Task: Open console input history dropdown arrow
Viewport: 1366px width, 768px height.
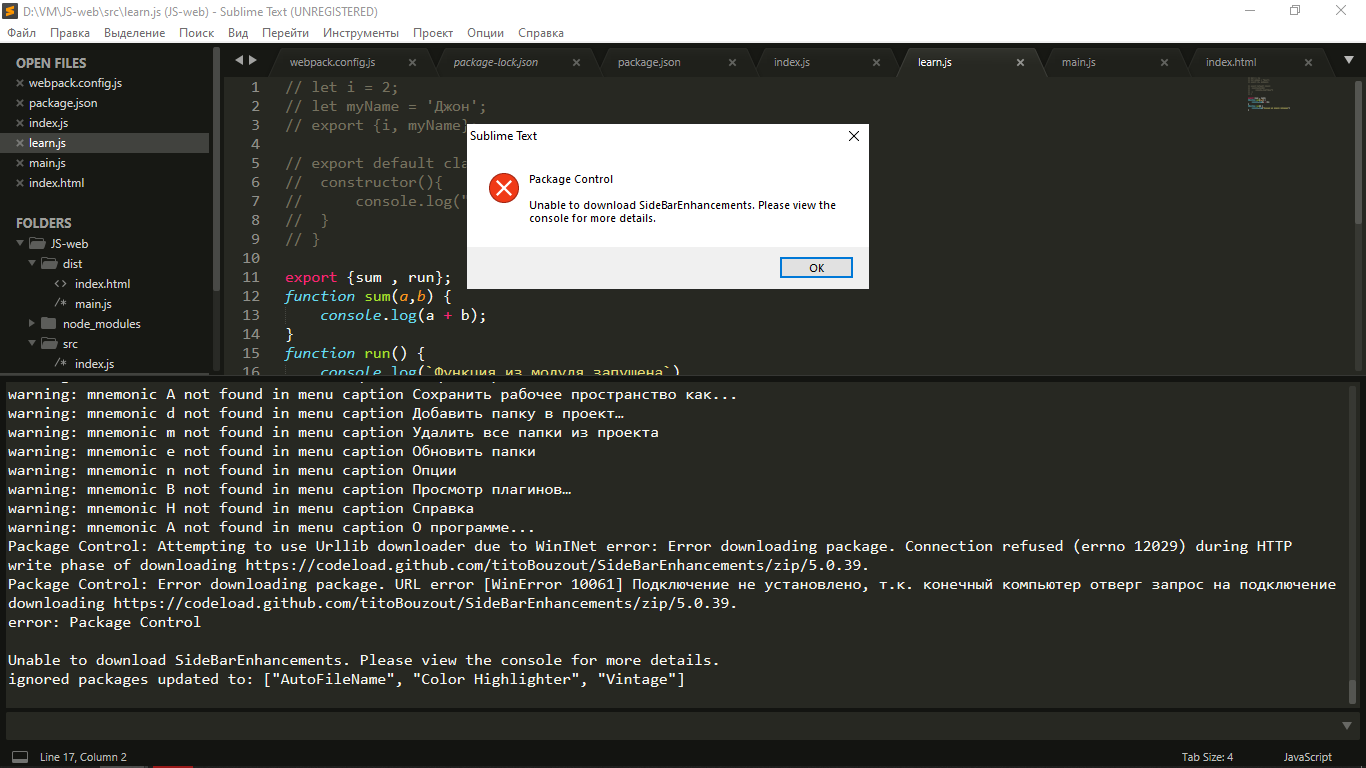Action: 1347,724
